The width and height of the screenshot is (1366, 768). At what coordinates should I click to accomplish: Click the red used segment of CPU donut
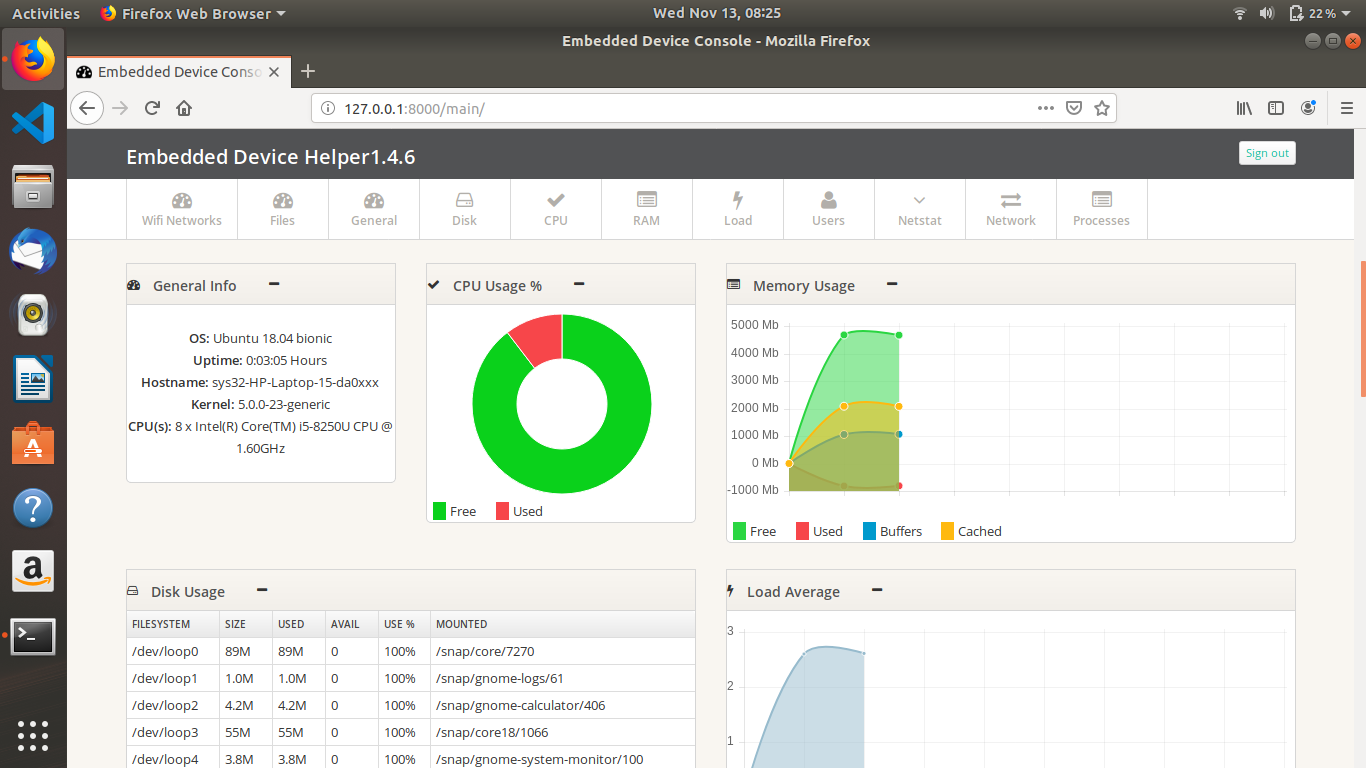tap(539, 338)
